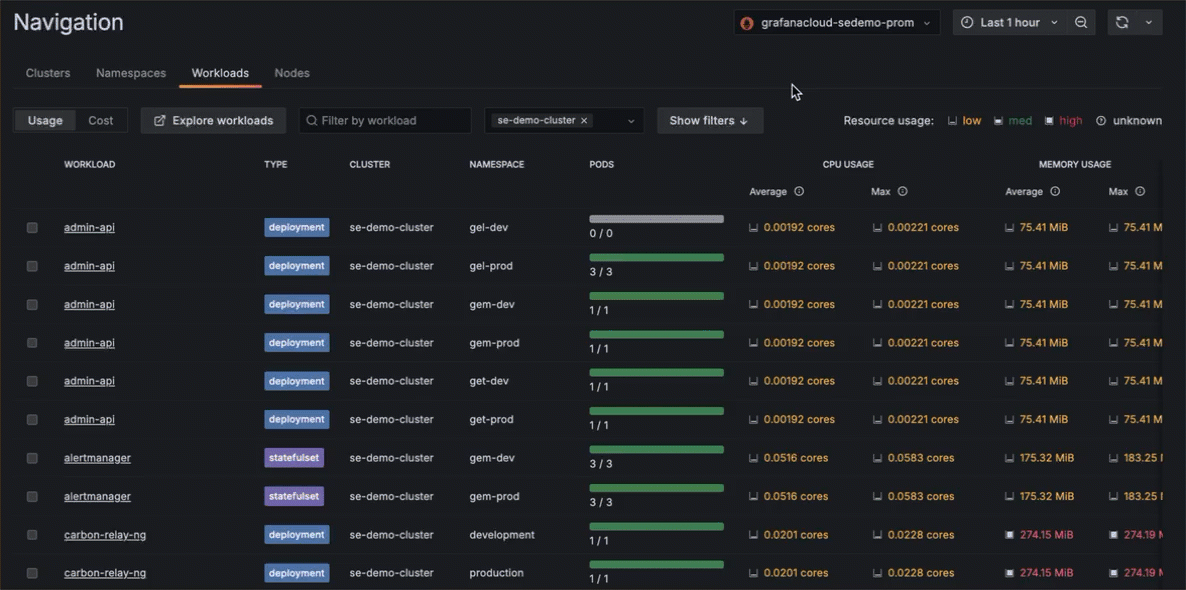Screen dimensions: 1186x590
Task: Expand the Show filters dropdown
Action: [x=710, y=120]
